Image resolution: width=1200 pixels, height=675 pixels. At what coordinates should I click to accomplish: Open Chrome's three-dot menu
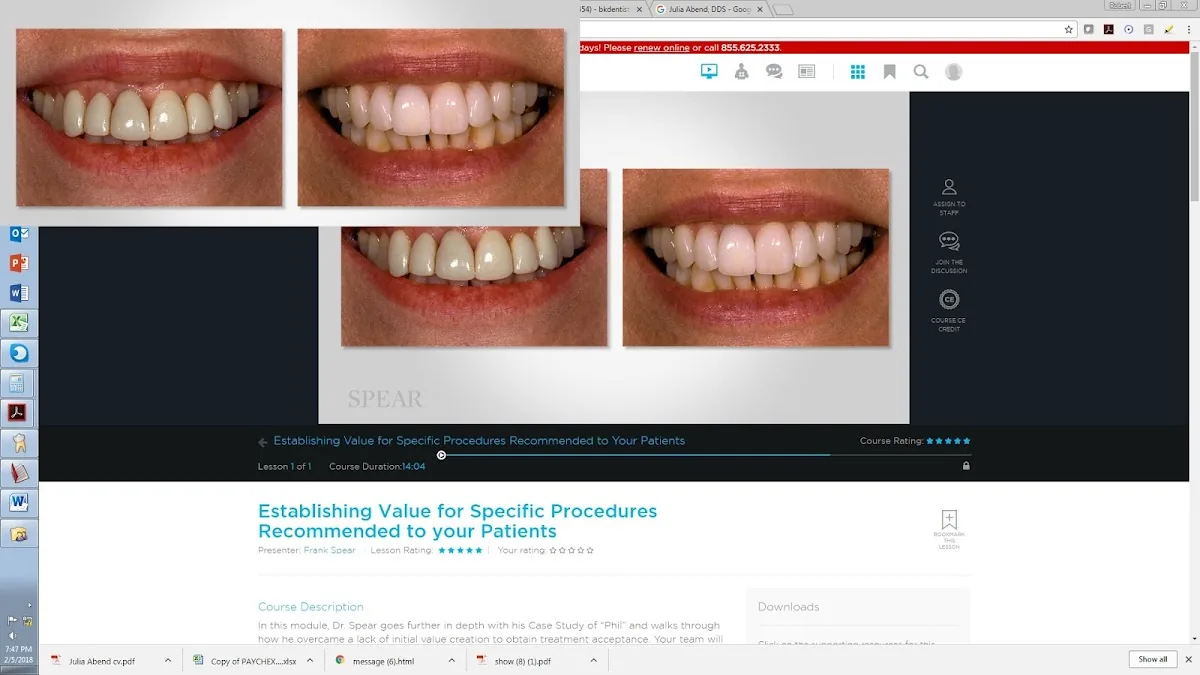1191,29
